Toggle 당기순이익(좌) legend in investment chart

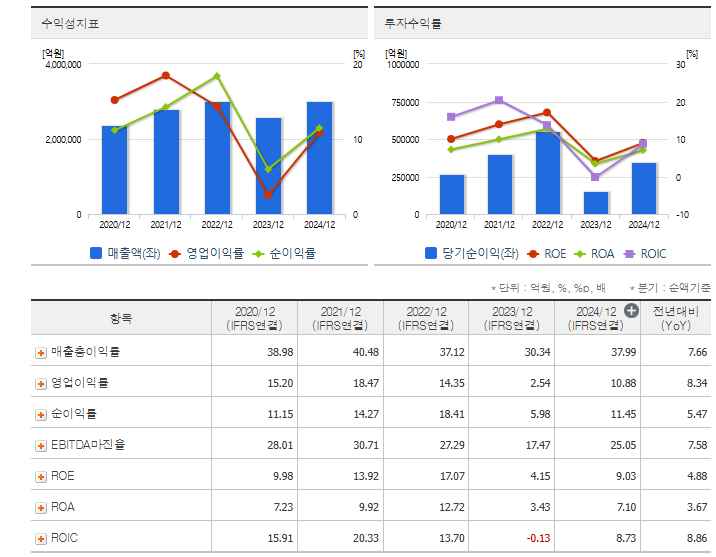point(472,253)
